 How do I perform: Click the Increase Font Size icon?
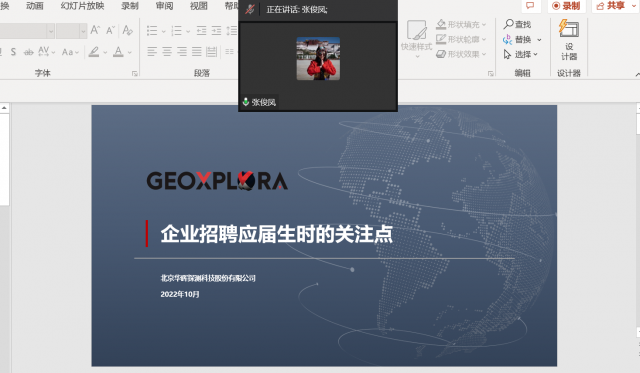point(95,30)
